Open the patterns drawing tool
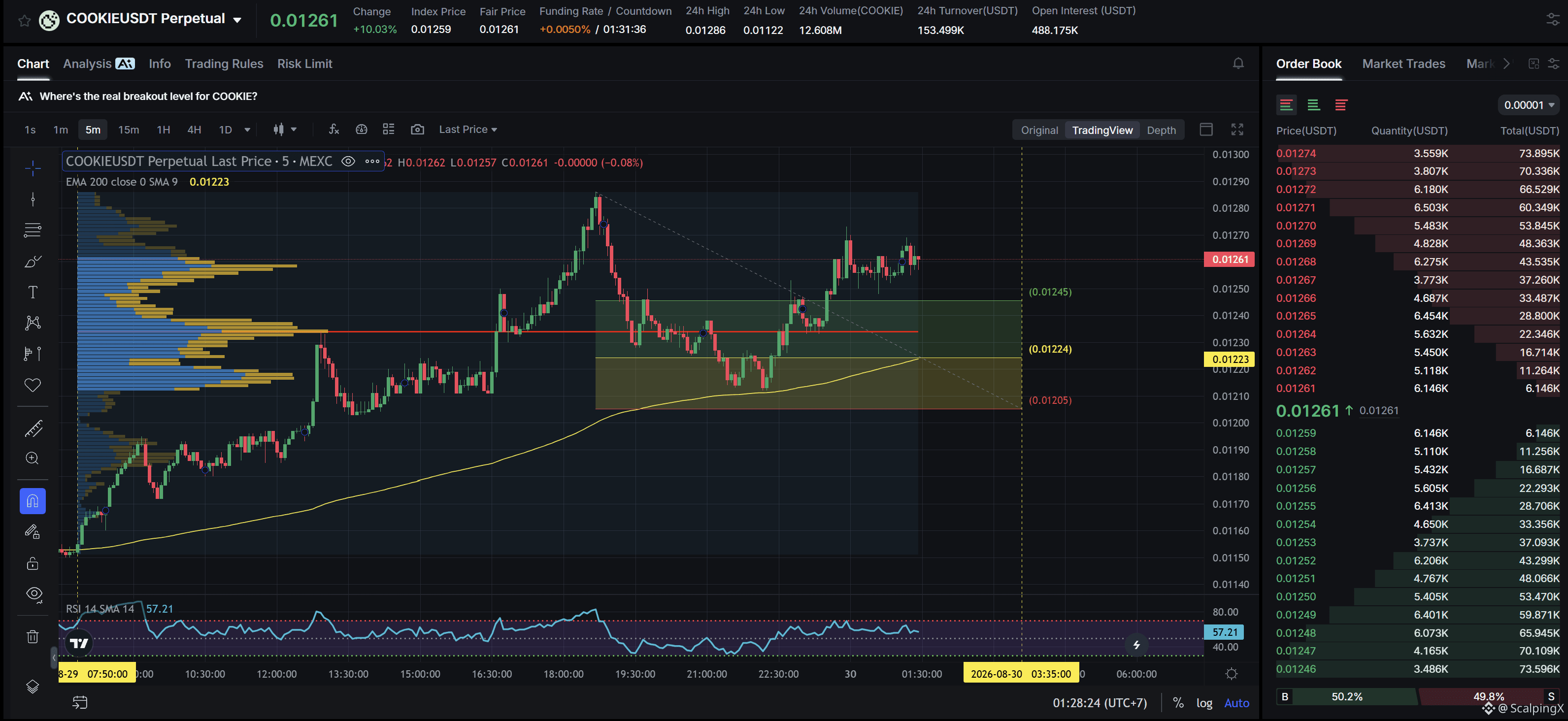 33,323
